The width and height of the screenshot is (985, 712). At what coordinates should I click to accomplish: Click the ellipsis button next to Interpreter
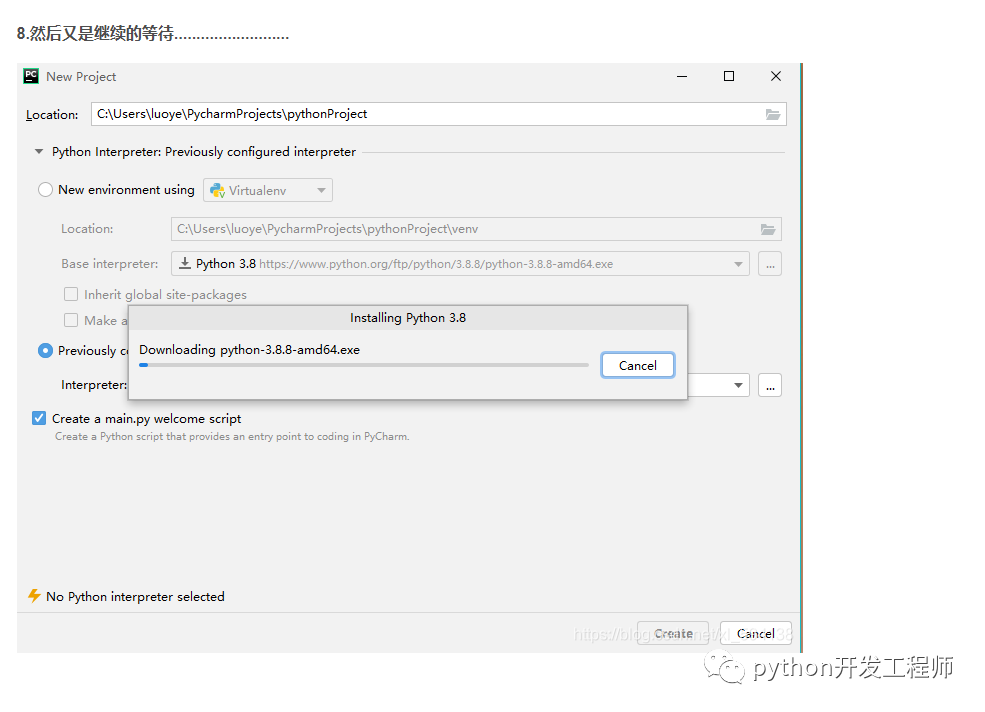pyautogui.click(x=770, y=385)
